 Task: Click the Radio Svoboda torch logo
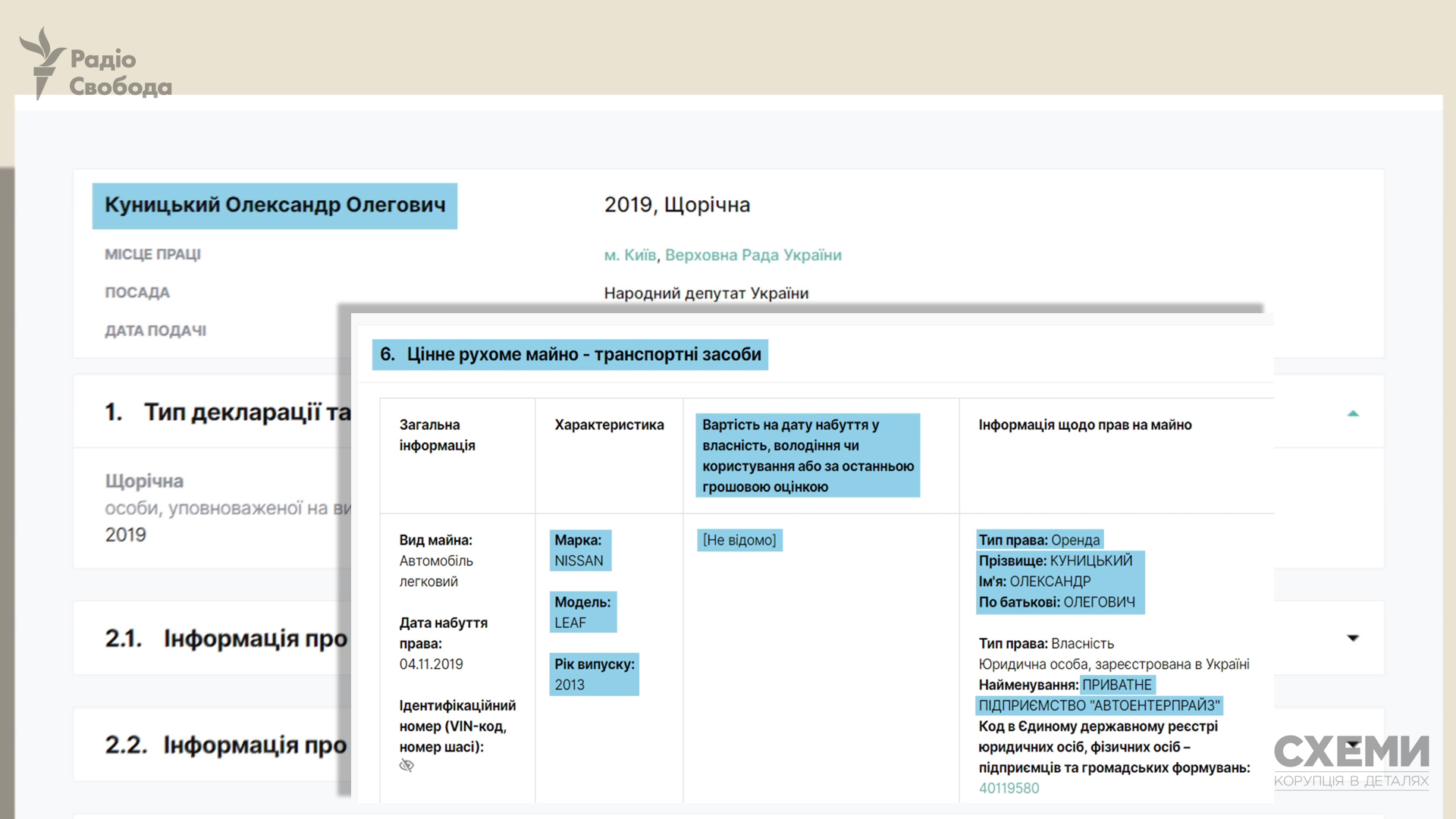[x=42, y=63]
